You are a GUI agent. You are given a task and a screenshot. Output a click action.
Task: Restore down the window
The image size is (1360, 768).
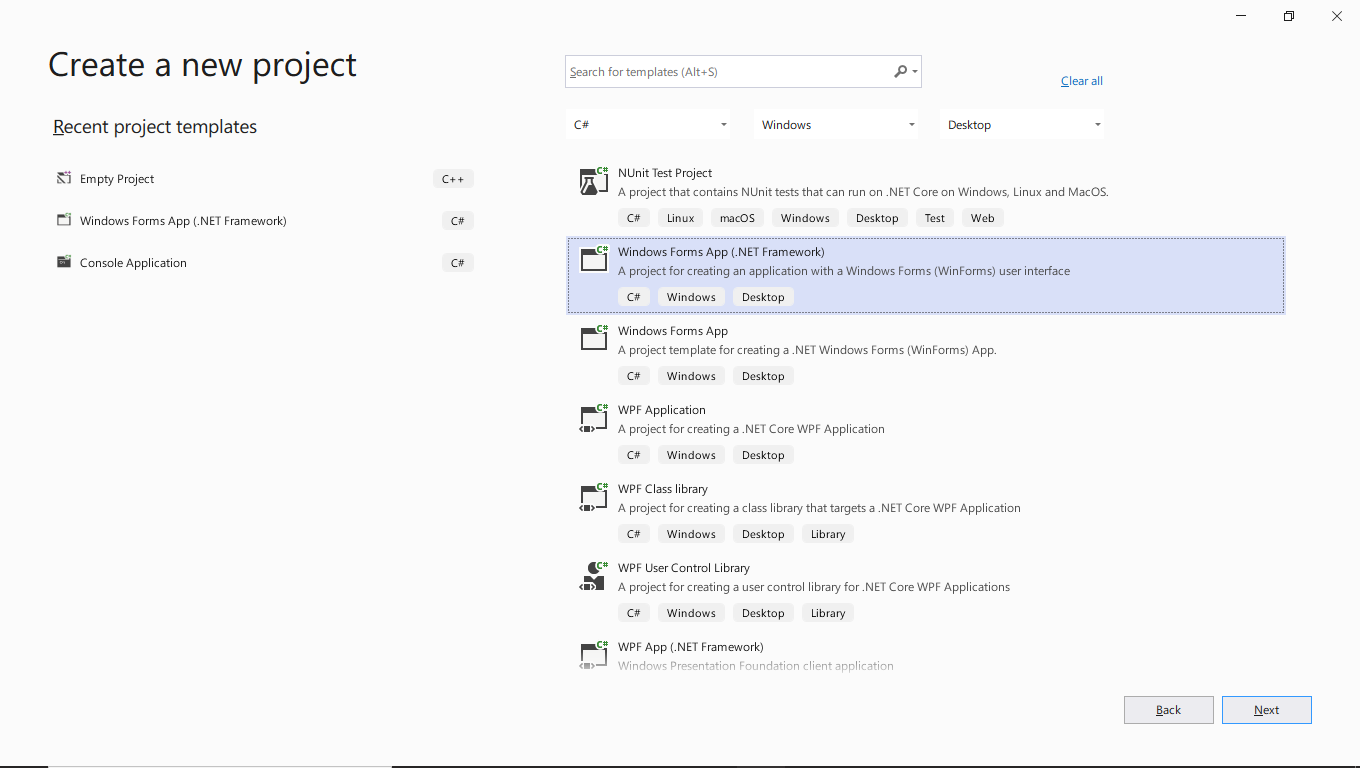pos(1289,16)
